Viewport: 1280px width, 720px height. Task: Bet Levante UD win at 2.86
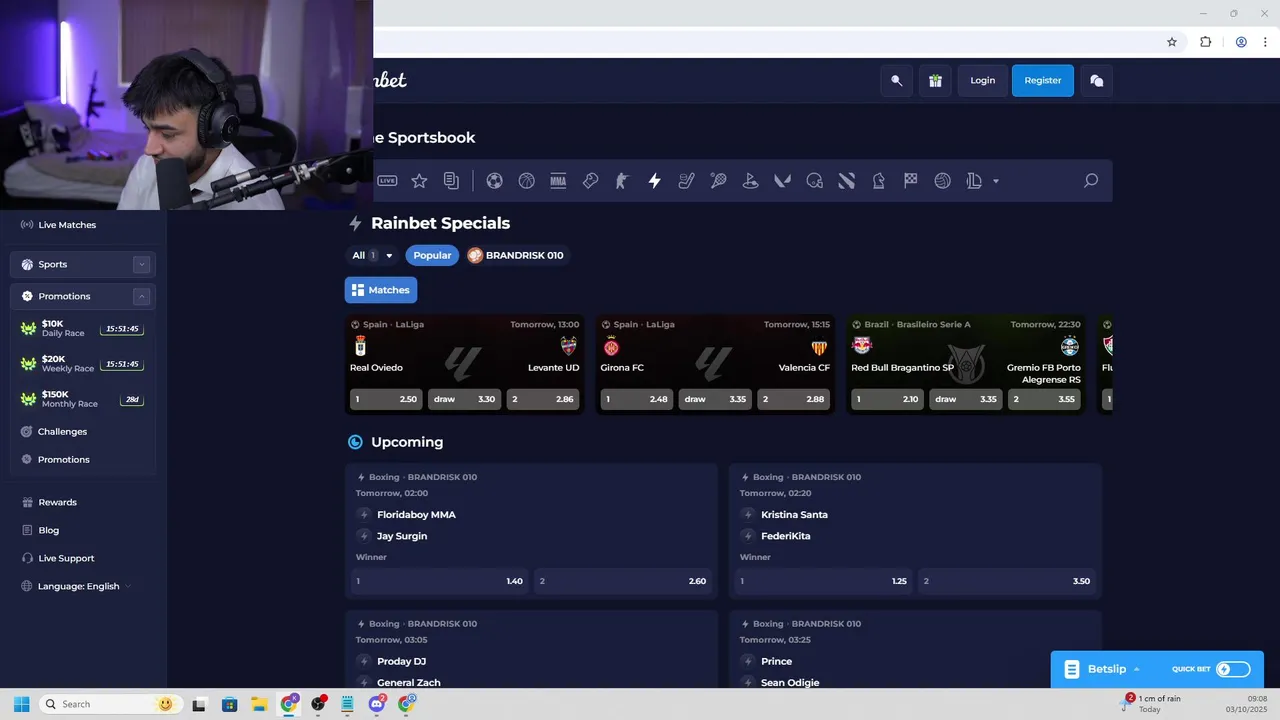coord(543,399)
